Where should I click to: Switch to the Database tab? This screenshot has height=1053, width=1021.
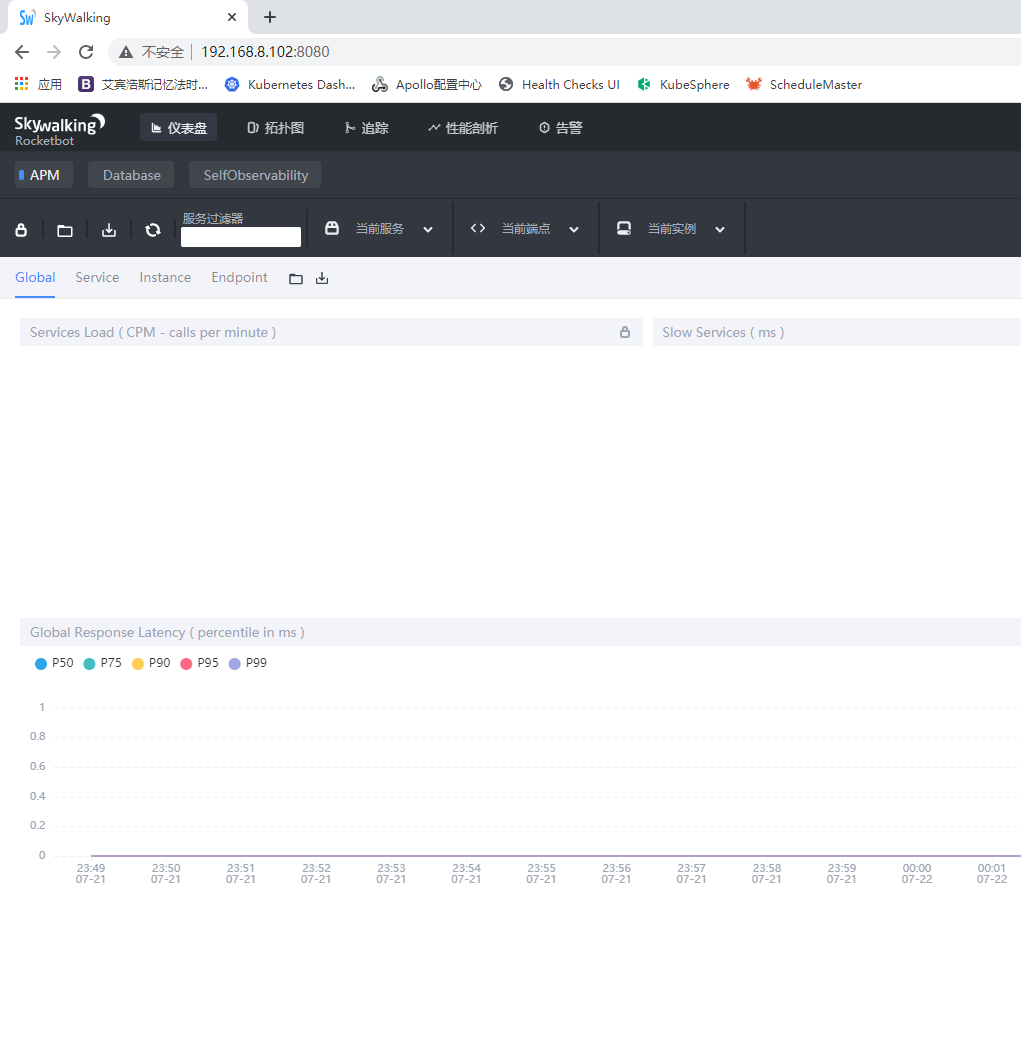[130, 174]
